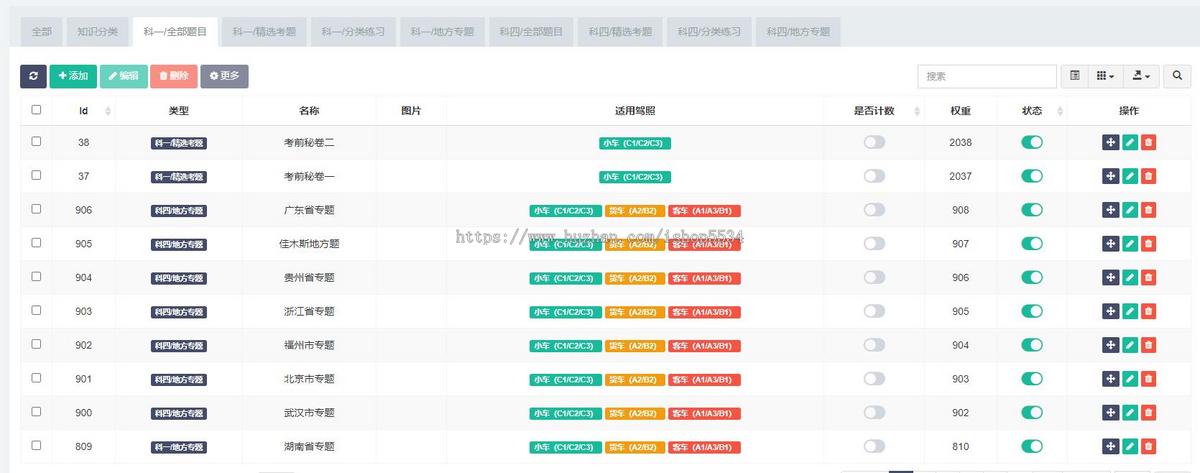Click the 编辑 button in toolbar

(x=123, y=76)
